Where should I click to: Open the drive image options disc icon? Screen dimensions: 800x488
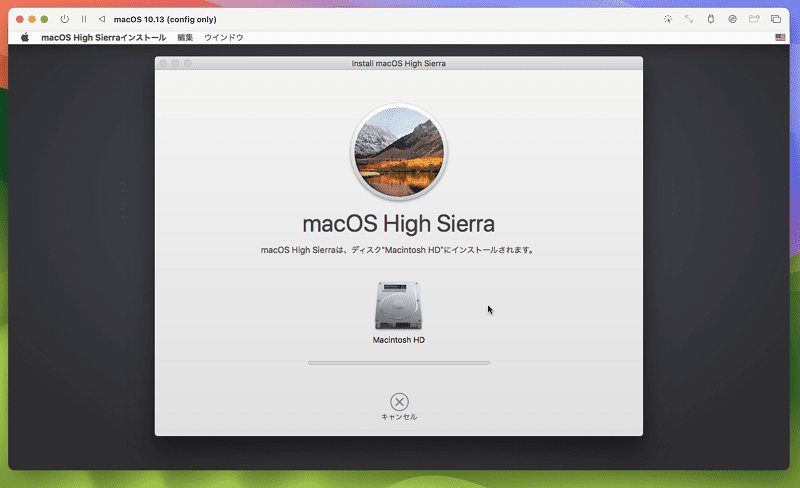(732, 19)
